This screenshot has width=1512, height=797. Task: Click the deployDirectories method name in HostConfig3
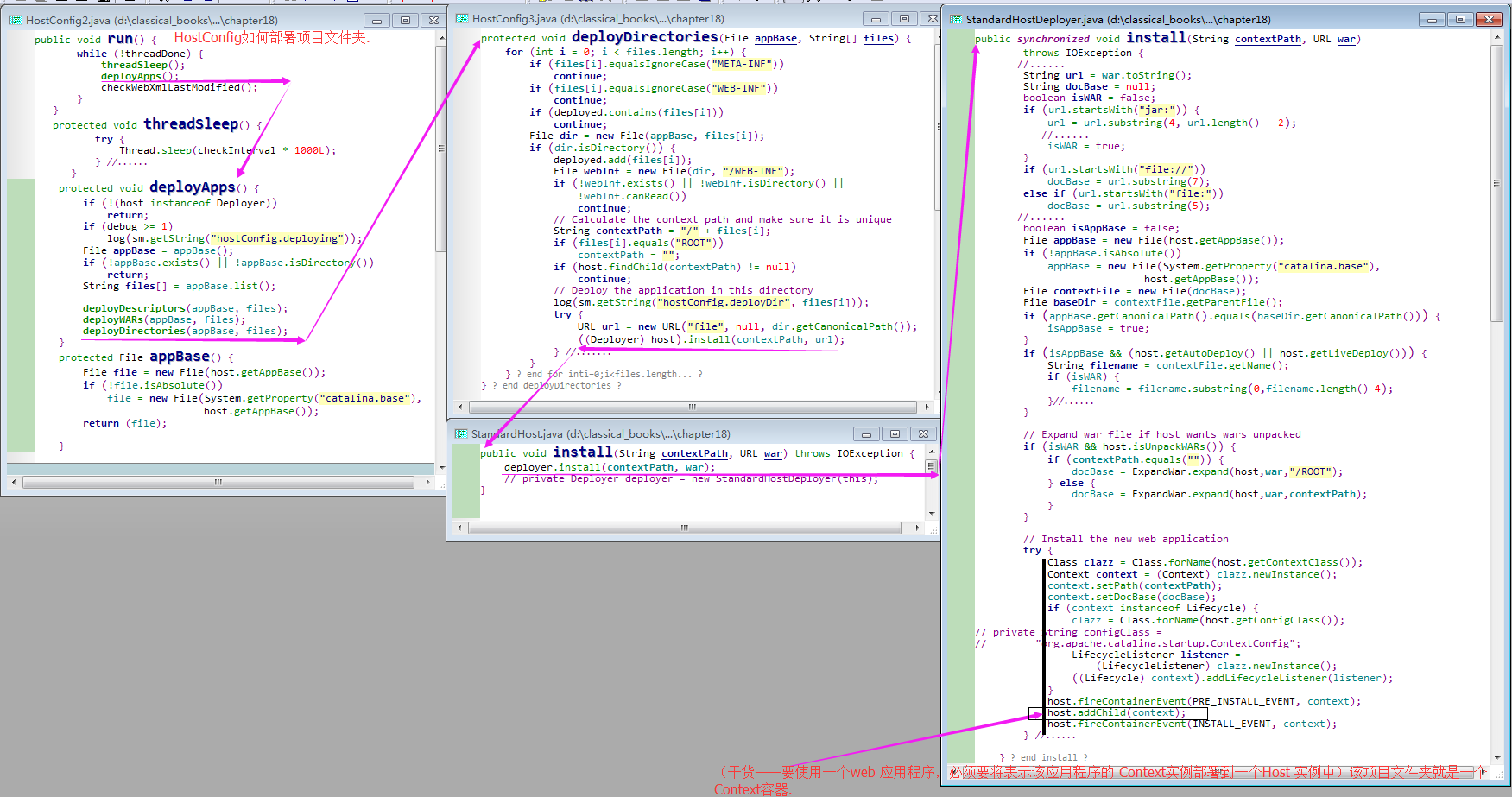pos(645,37)
